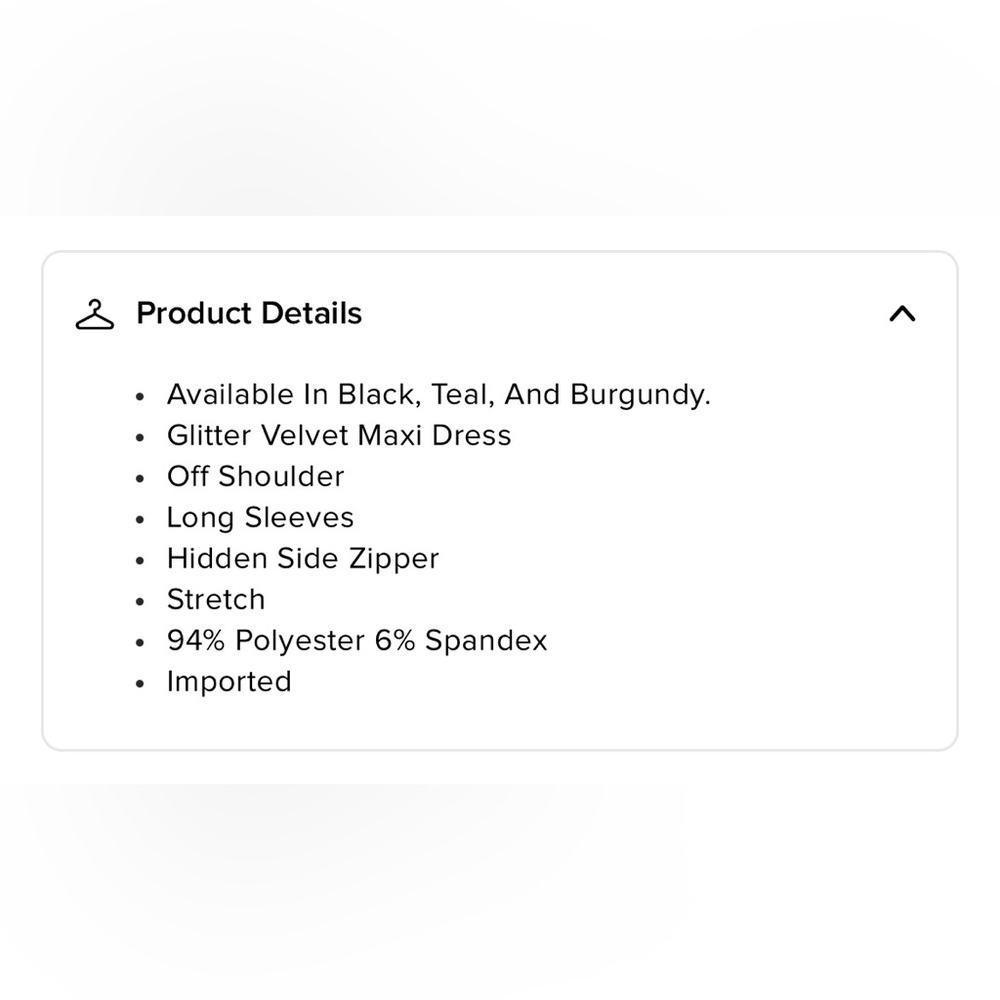Click the word 'Teal' in the color list

459,394
